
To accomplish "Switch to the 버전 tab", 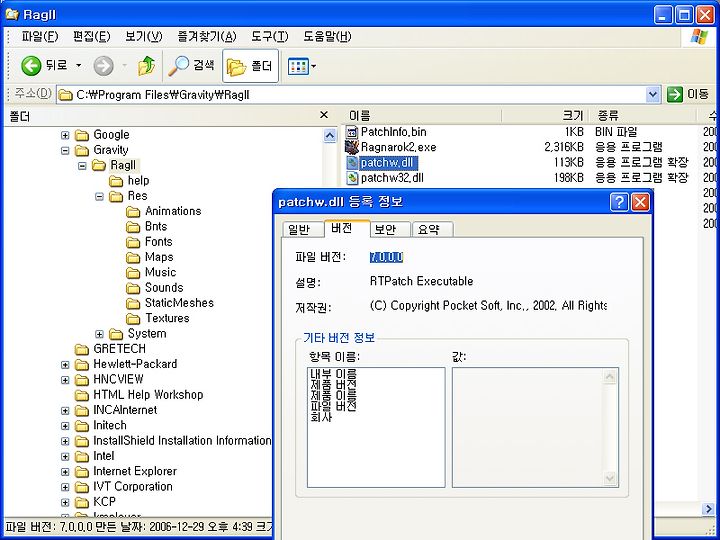I will [x=347, y=228].
